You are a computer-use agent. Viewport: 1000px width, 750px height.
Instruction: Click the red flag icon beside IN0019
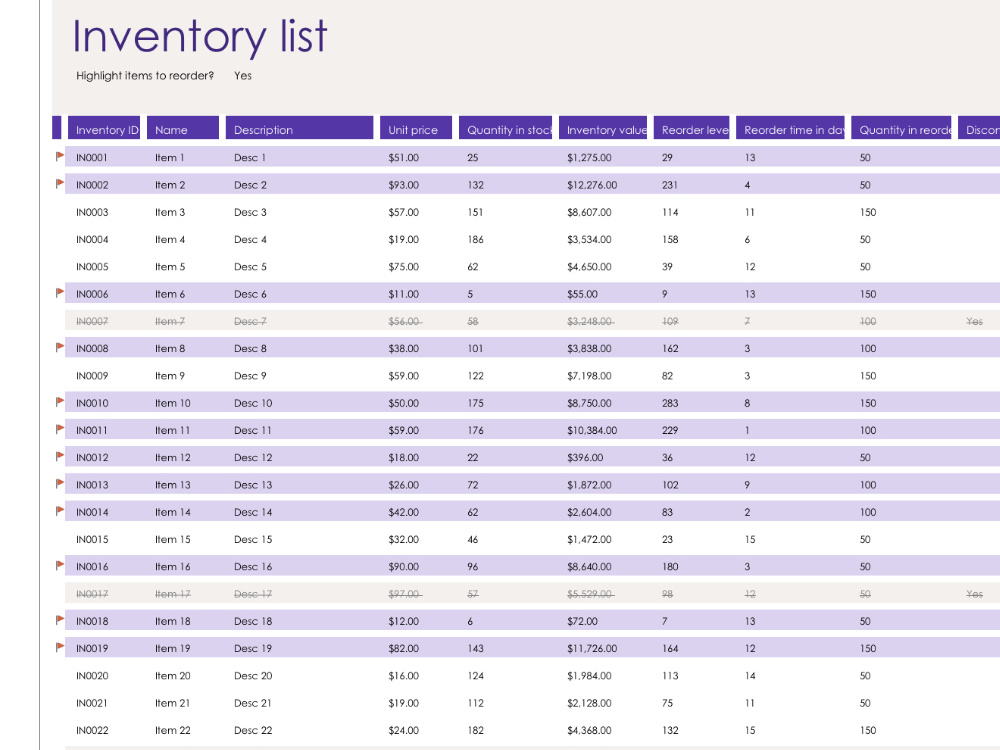(60, 647)
